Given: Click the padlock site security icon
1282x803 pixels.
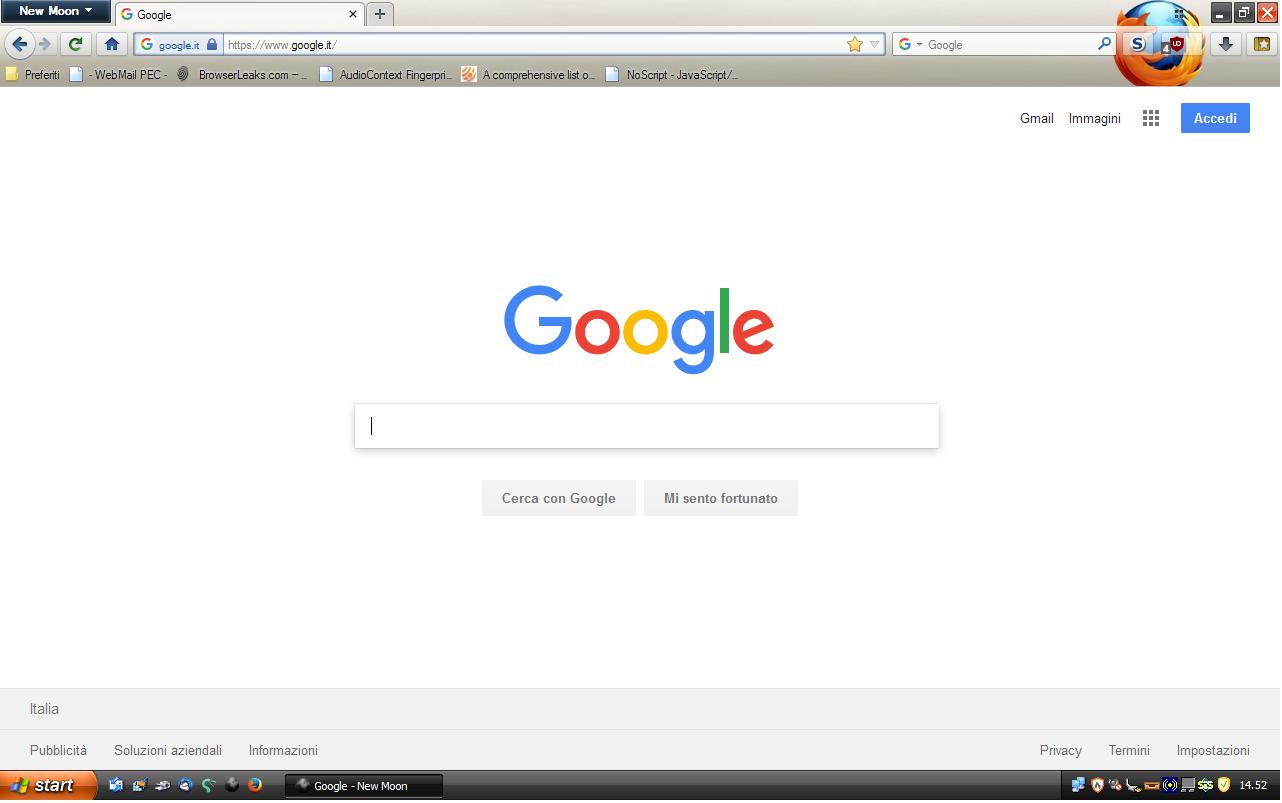Looking at the screenshot, I should [x=212, y=45].
